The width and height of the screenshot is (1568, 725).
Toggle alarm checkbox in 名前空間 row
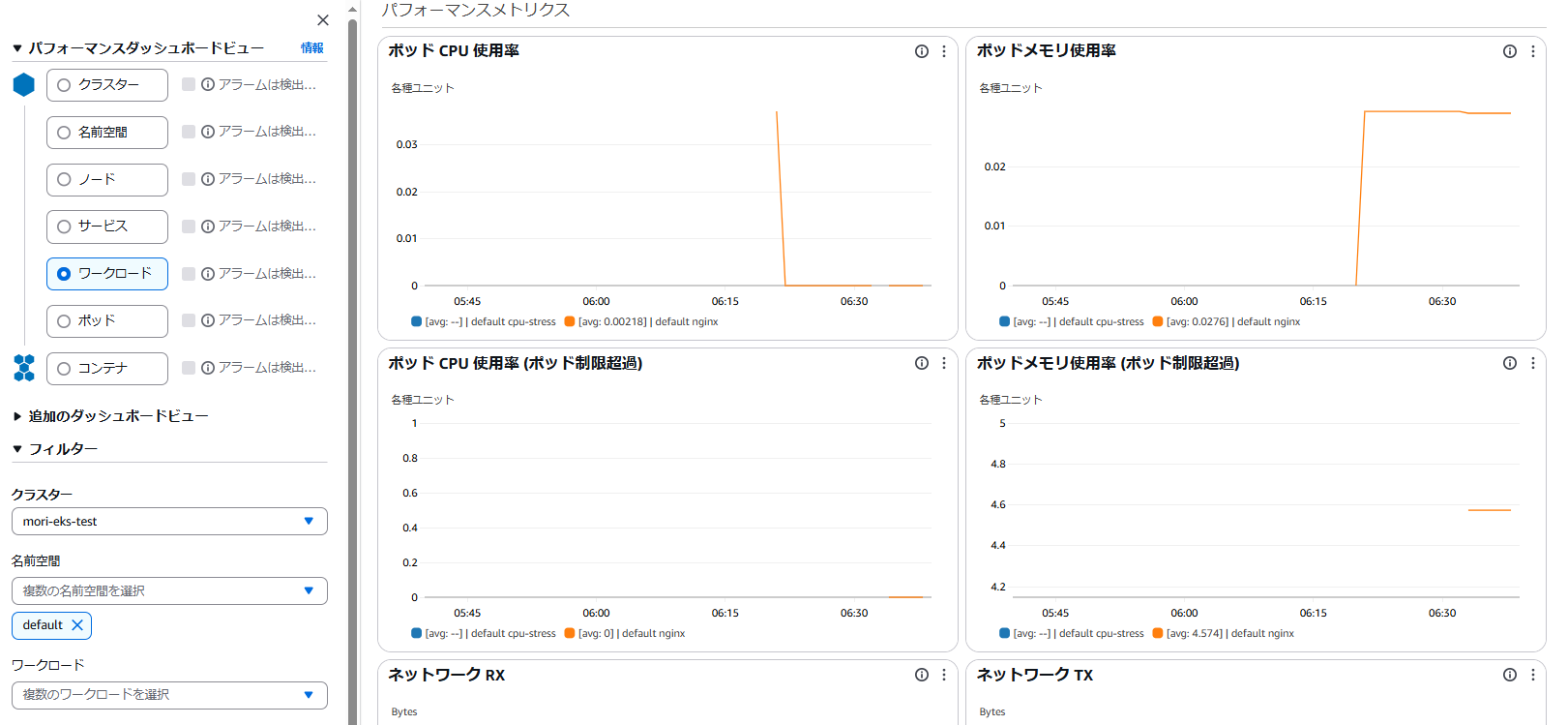[189, 132]
